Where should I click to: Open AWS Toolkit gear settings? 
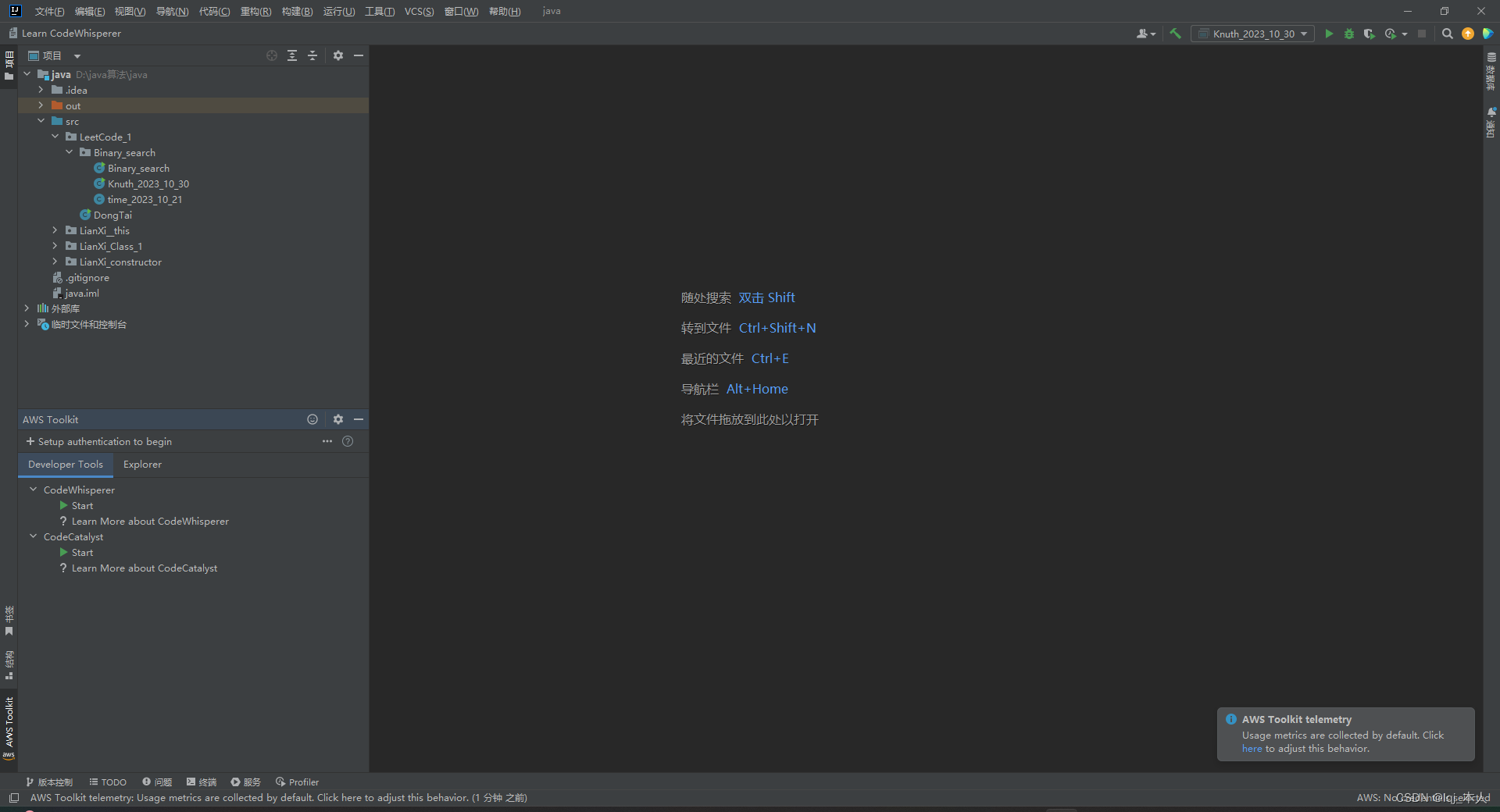click(338, 419)
